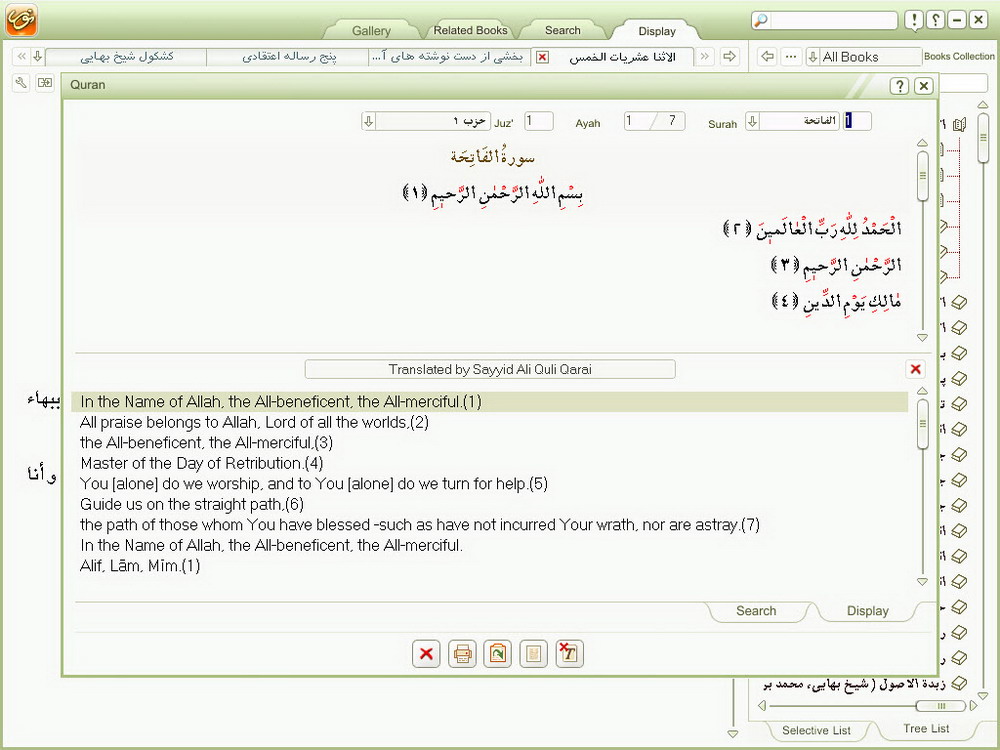1000x750 pixels.
Task: Click double chevron left of tab strip
Action: click(21, 56)
